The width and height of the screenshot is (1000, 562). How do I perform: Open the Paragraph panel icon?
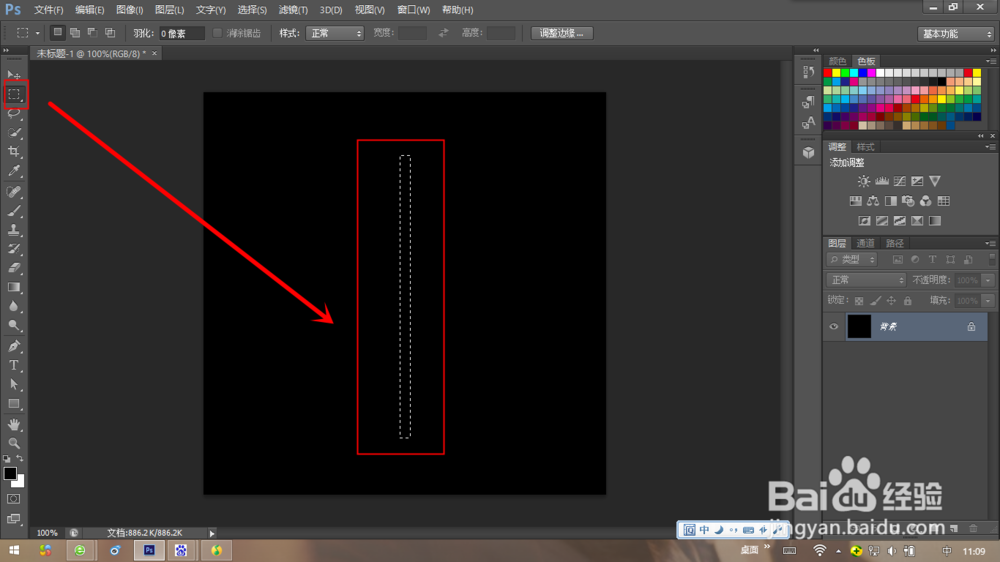[809, 101]
